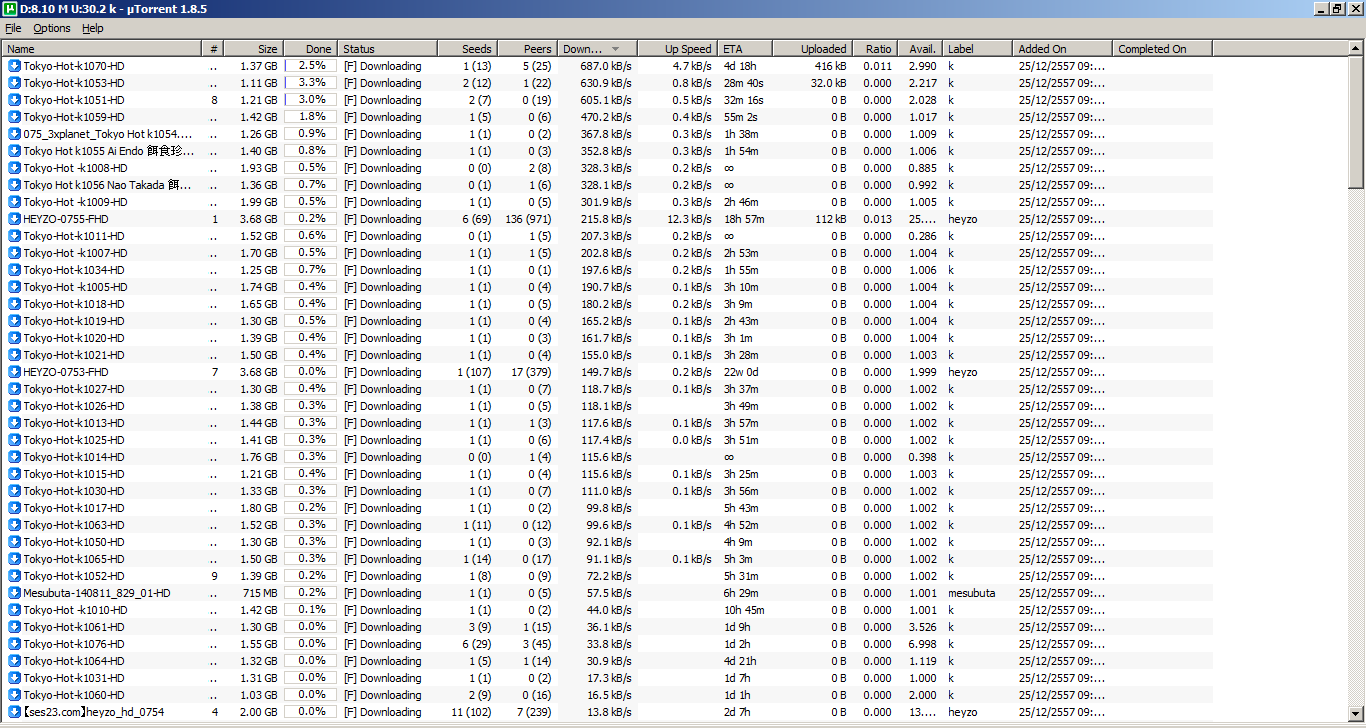Click the icon for Tokyo Hot k1056 Nao Takada
Image resolution: width=1366 pixels, height=728 pixels.
14,185
